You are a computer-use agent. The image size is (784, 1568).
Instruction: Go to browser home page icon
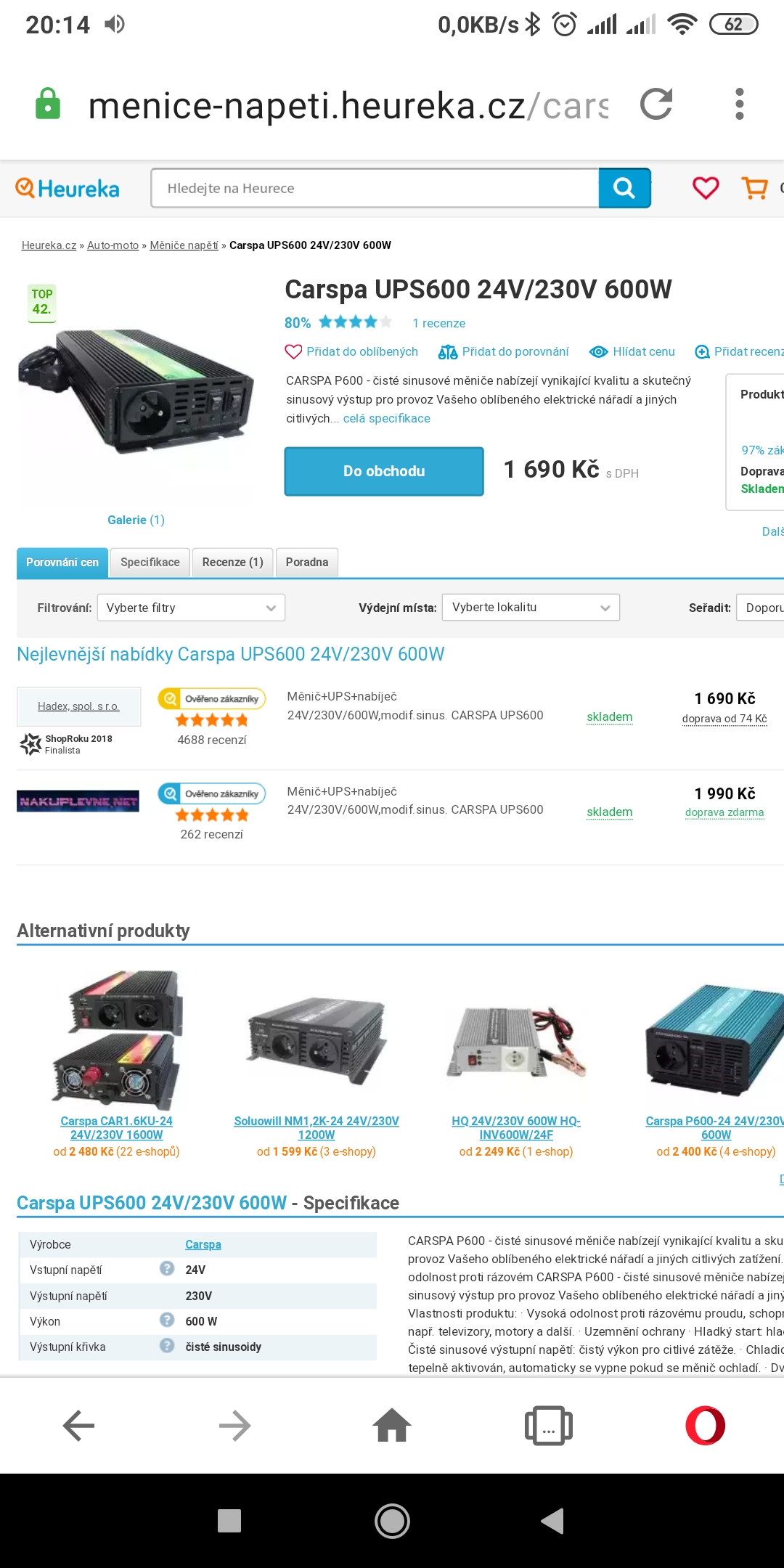click(x=392, y=1425)
